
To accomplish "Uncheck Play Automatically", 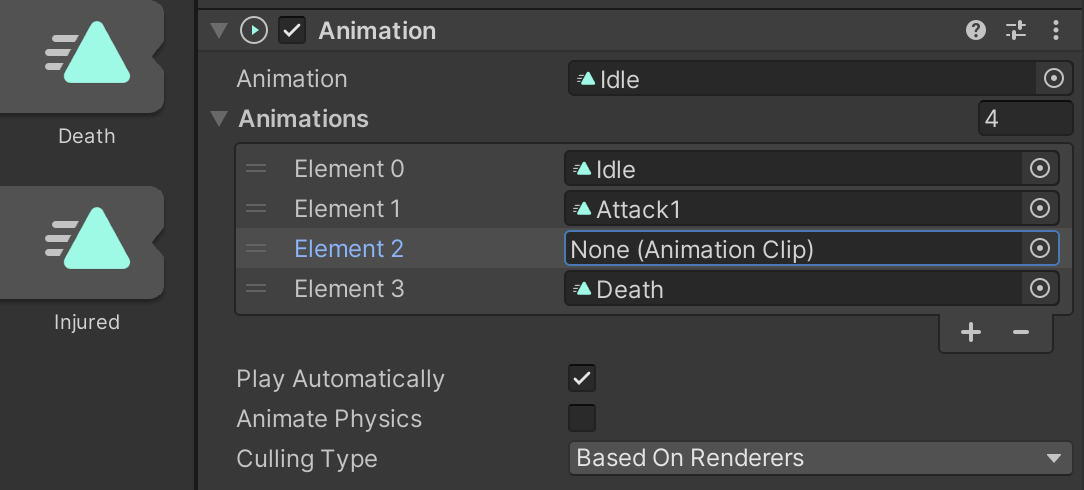I will click(x=581, y=379).
